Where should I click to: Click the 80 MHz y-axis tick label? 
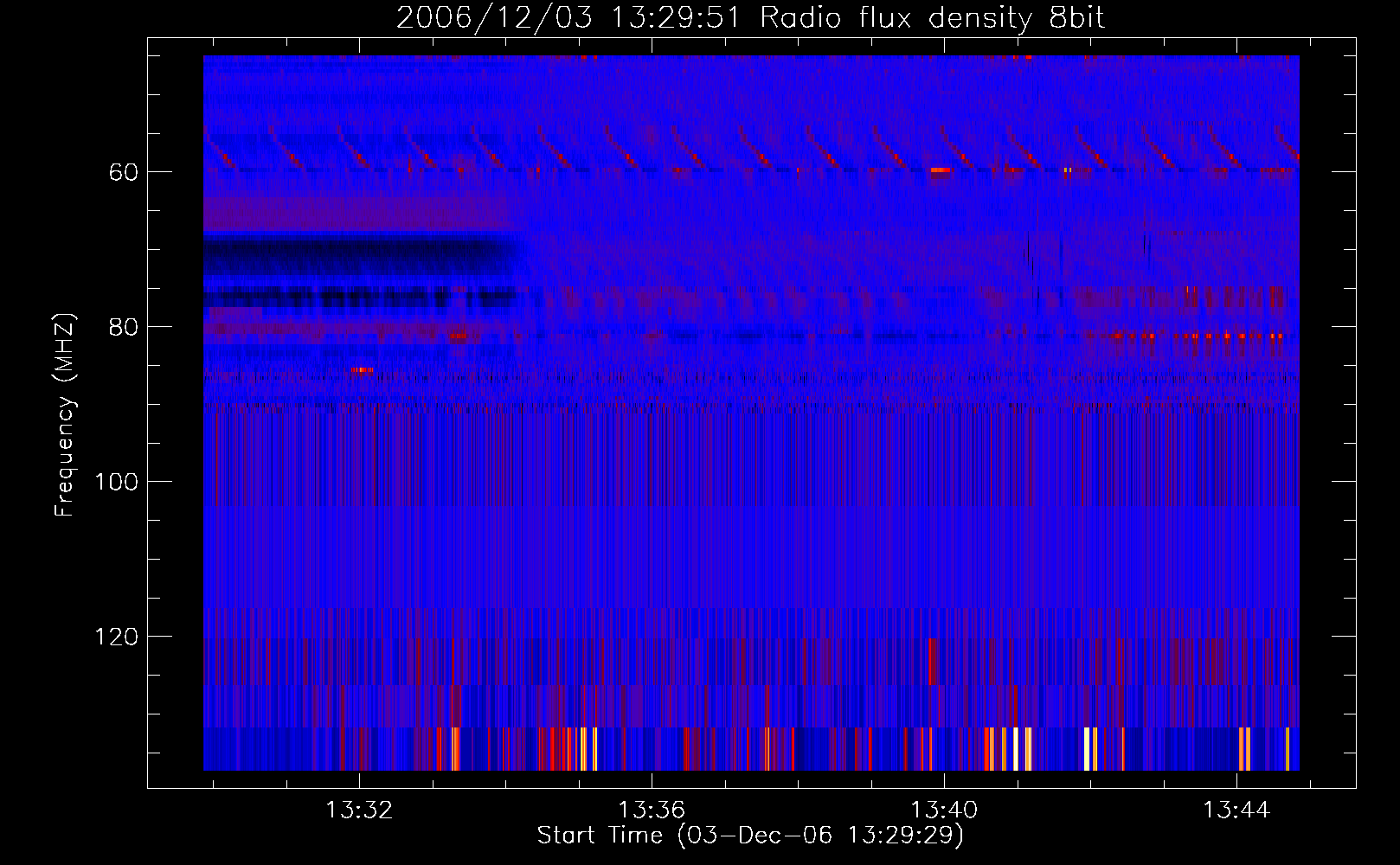pyautogui.click(x=123, y=327)
